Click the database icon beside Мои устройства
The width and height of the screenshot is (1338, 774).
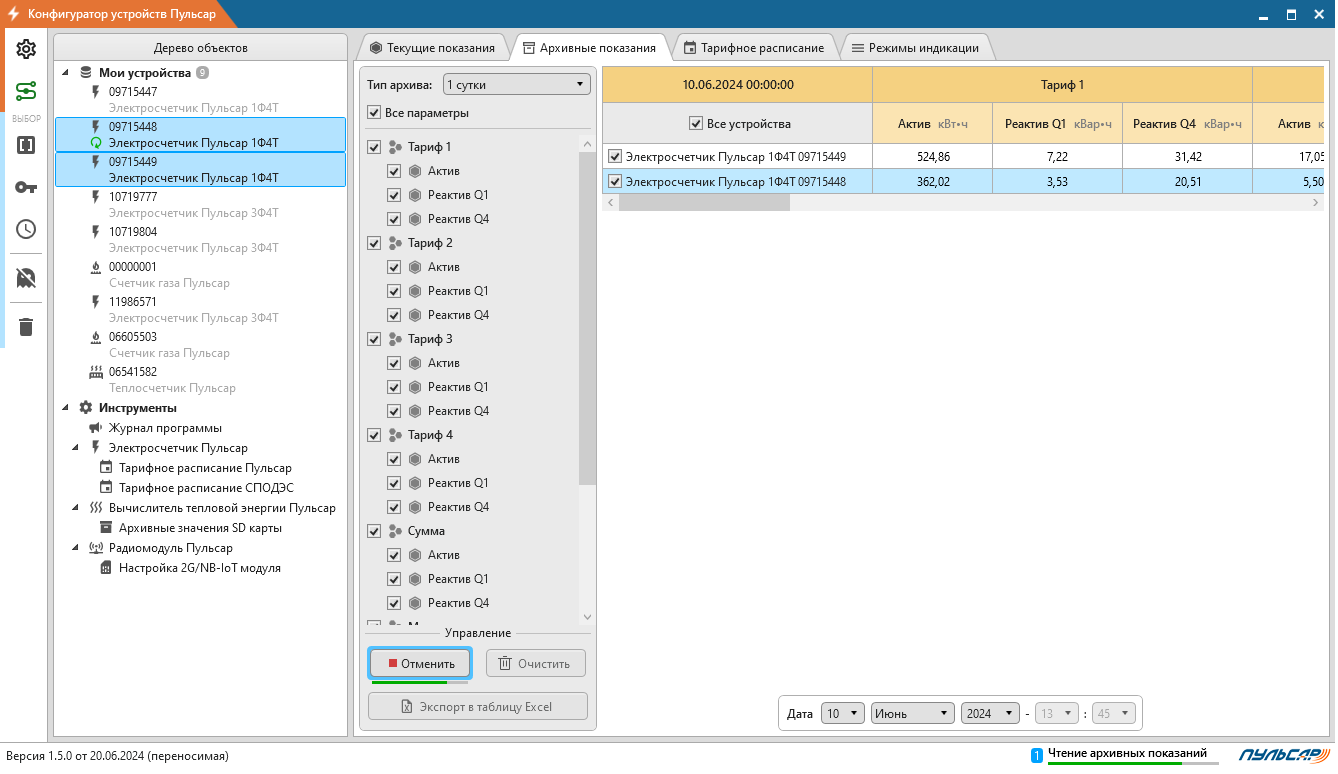[85, 73]
